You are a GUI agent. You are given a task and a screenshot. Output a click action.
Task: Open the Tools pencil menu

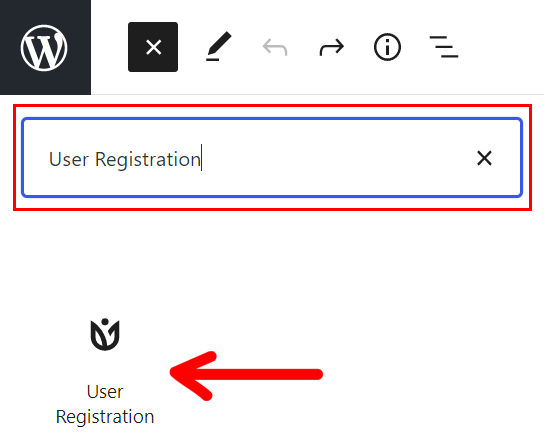tap(219, 47)
